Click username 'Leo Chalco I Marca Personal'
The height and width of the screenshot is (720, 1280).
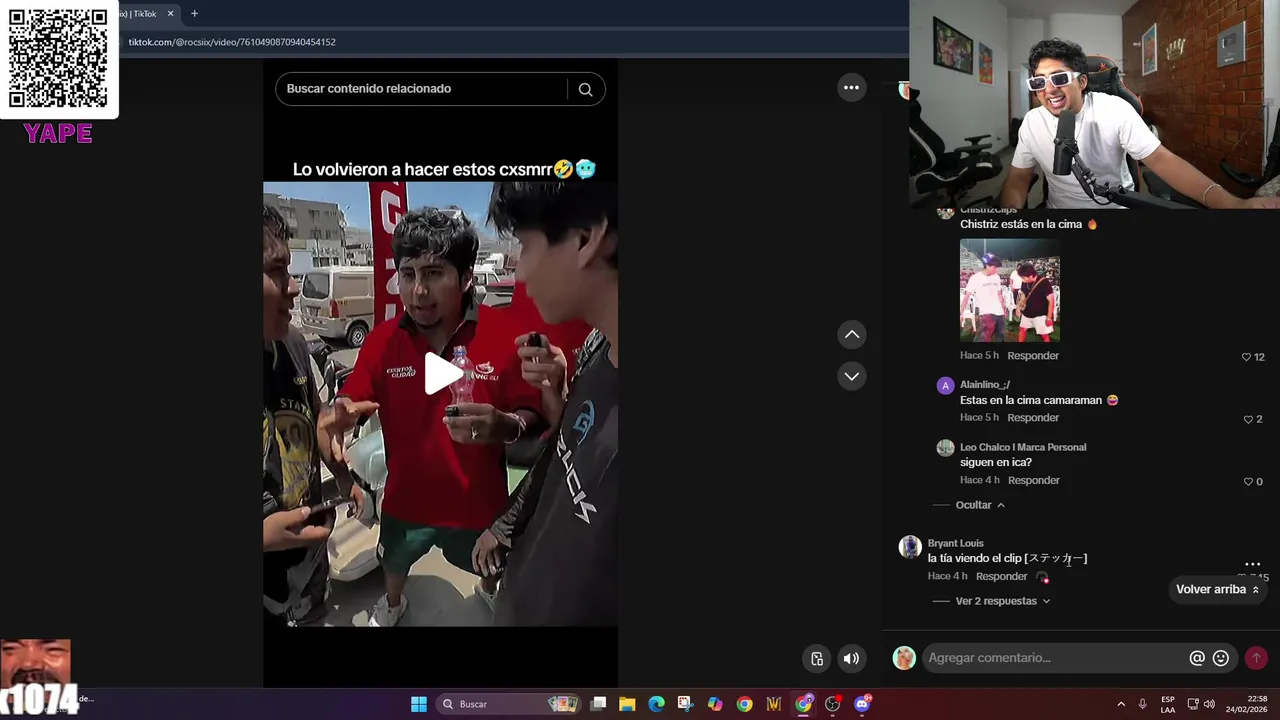point(1022,447)
